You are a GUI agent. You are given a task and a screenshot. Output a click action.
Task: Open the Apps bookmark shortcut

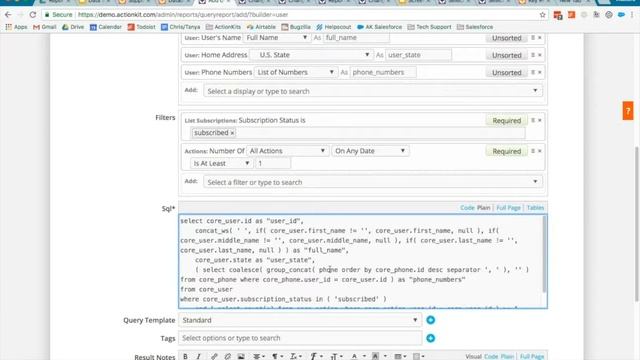(x=16, y=27)
